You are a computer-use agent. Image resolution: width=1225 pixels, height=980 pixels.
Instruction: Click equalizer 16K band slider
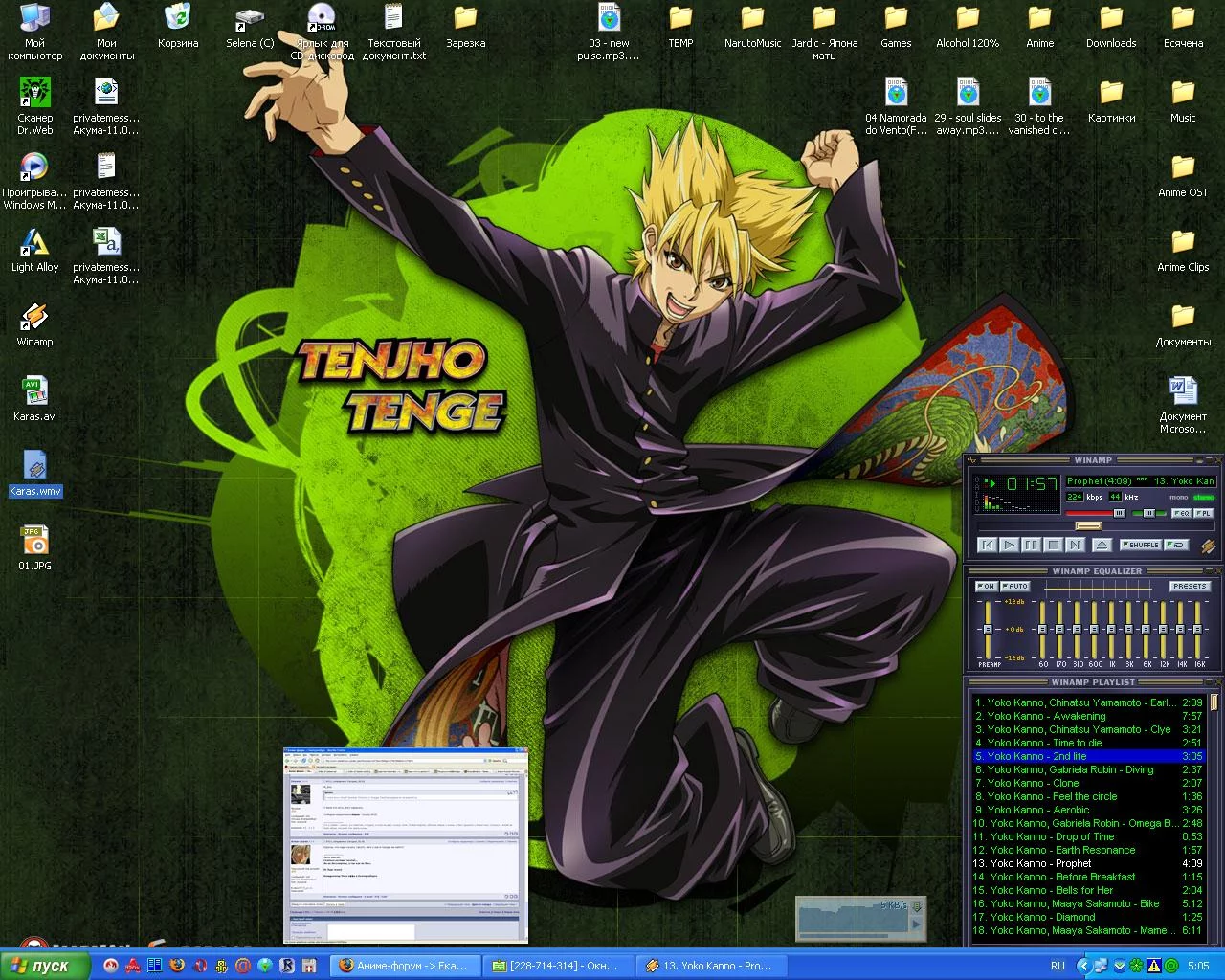(1197, 629)
